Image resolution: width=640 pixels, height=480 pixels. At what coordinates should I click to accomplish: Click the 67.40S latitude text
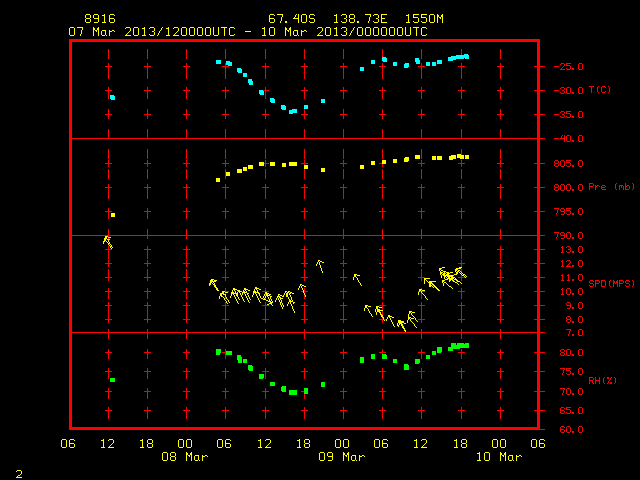pos(292,19)
